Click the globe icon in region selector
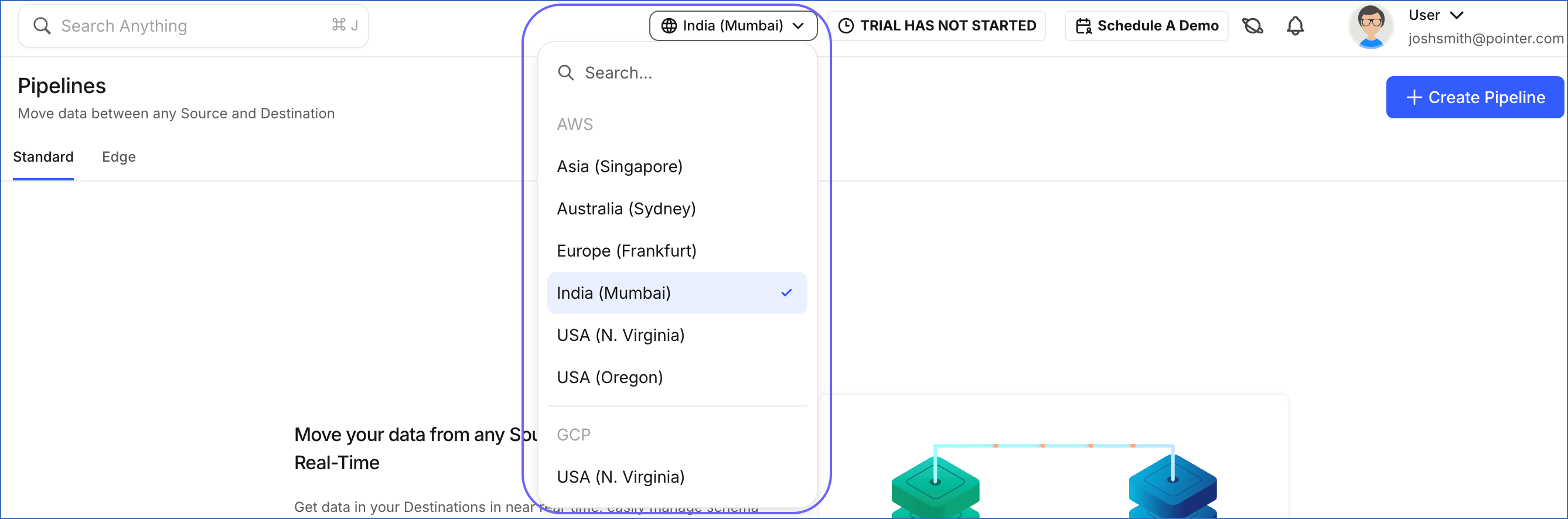Screen dimensions: 1568x519 pyautogui.click(x=669, y=26)
